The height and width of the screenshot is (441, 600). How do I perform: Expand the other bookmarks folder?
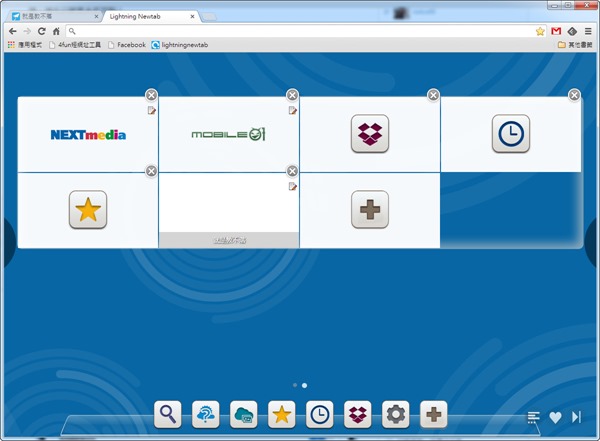575,45
